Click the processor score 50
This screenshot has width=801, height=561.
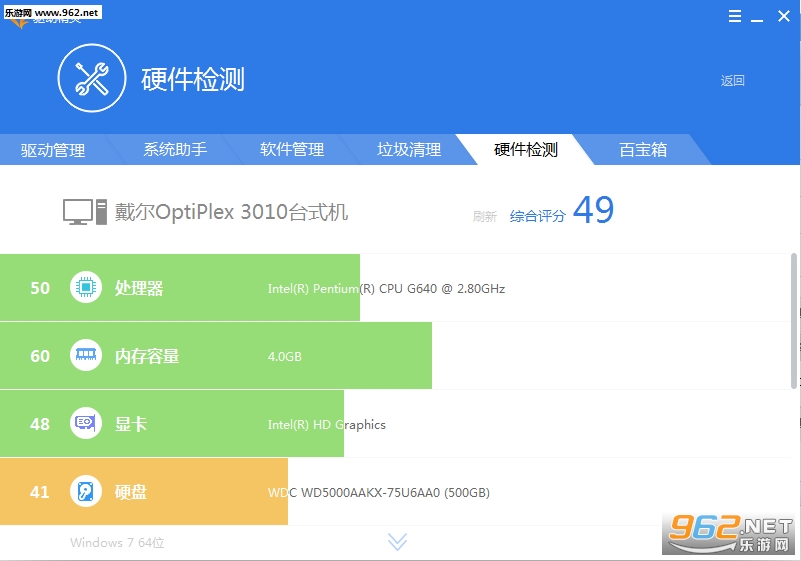(40, 288)
